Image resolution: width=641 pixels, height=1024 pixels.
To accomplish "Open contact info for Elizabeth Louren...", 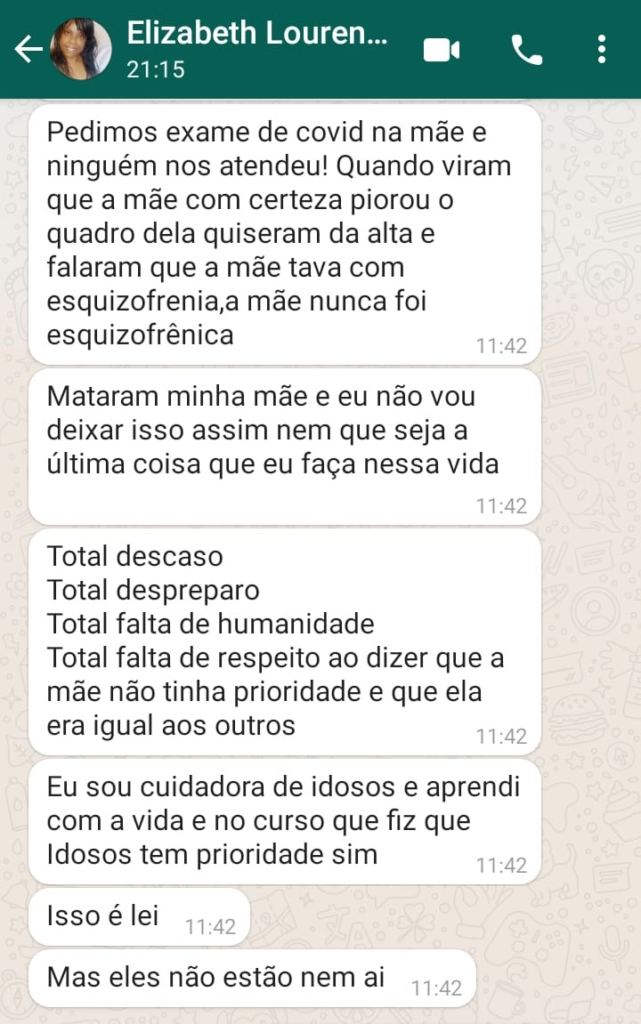I will [x=257, y=34].
